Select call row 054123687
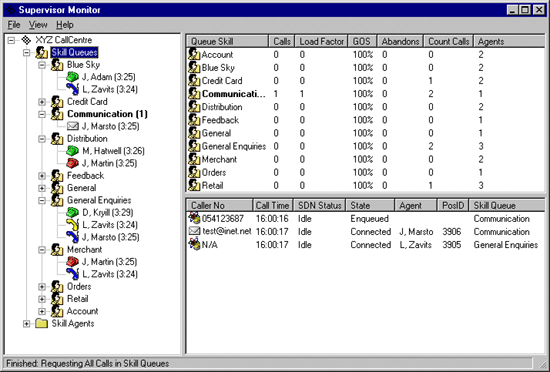The height and width of the screenshot is (372, 550). (365, 218)
